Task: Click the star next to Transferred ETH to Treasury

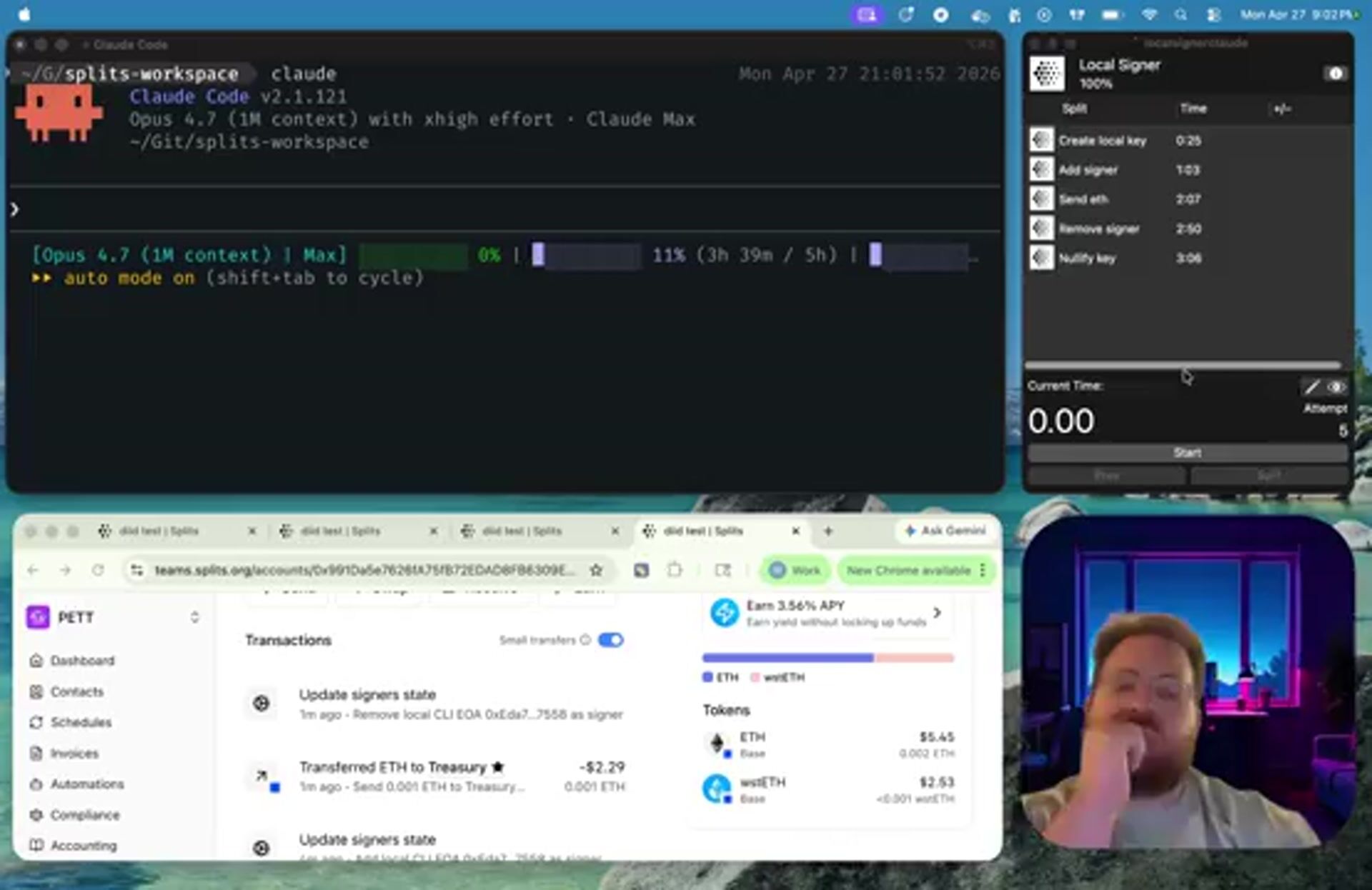Action: coord(498,767)
